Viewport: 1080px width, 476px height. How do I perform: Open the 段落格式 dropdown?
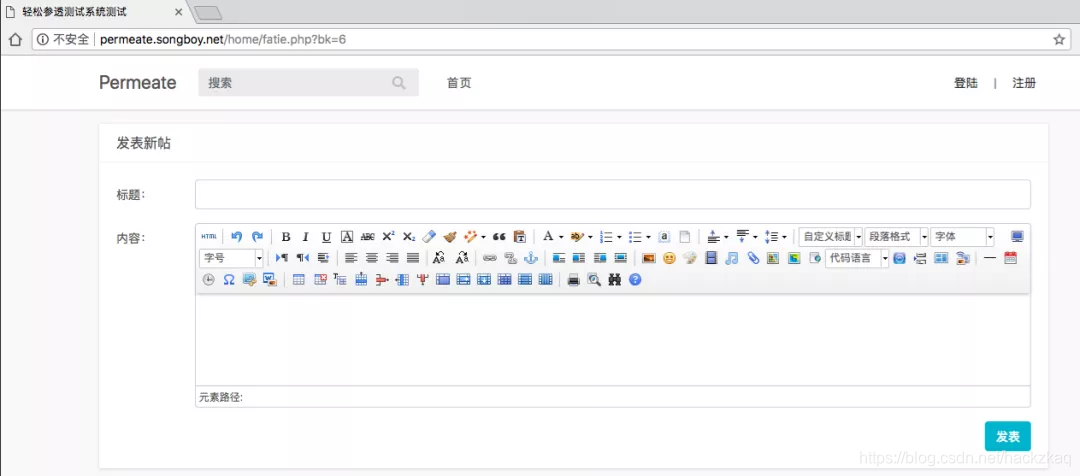[896, 236]
